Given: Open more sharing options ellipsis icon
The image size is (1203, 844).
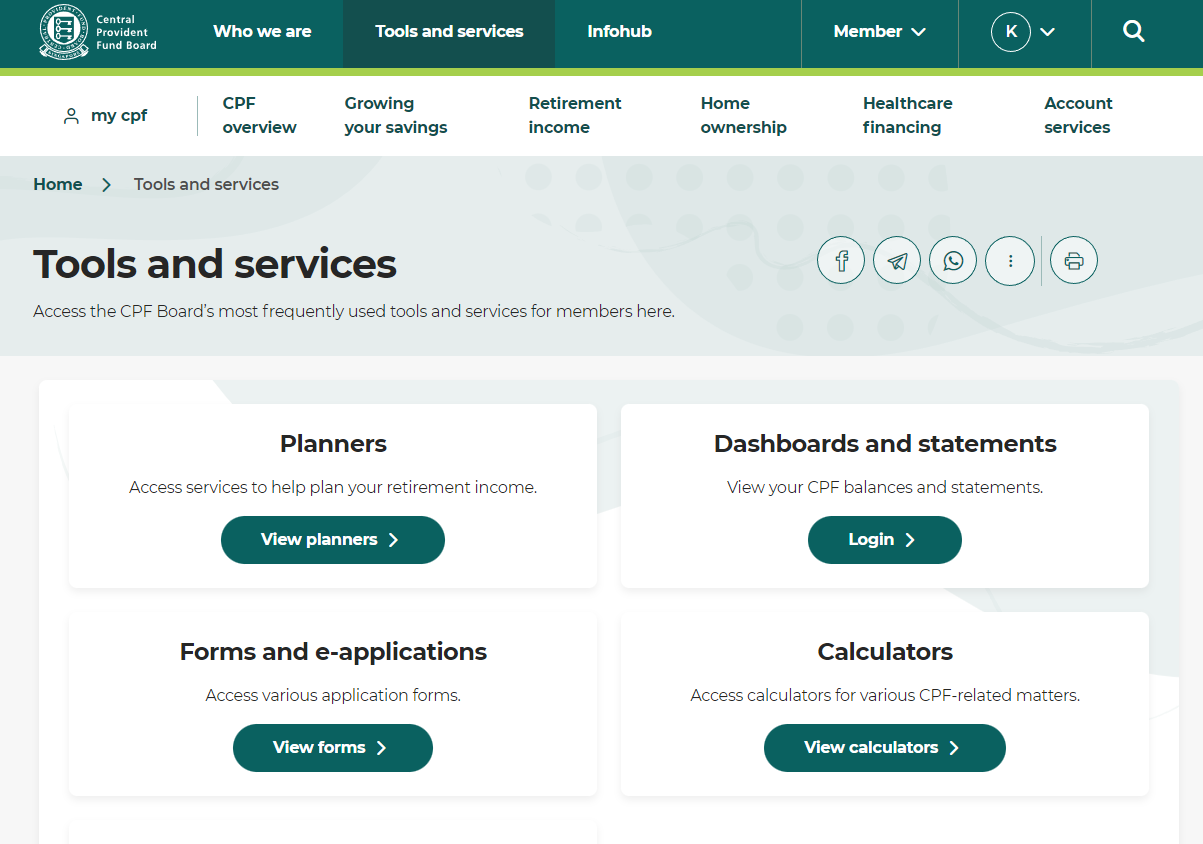Looking at the screenshot, I should tap(1010, 261).
